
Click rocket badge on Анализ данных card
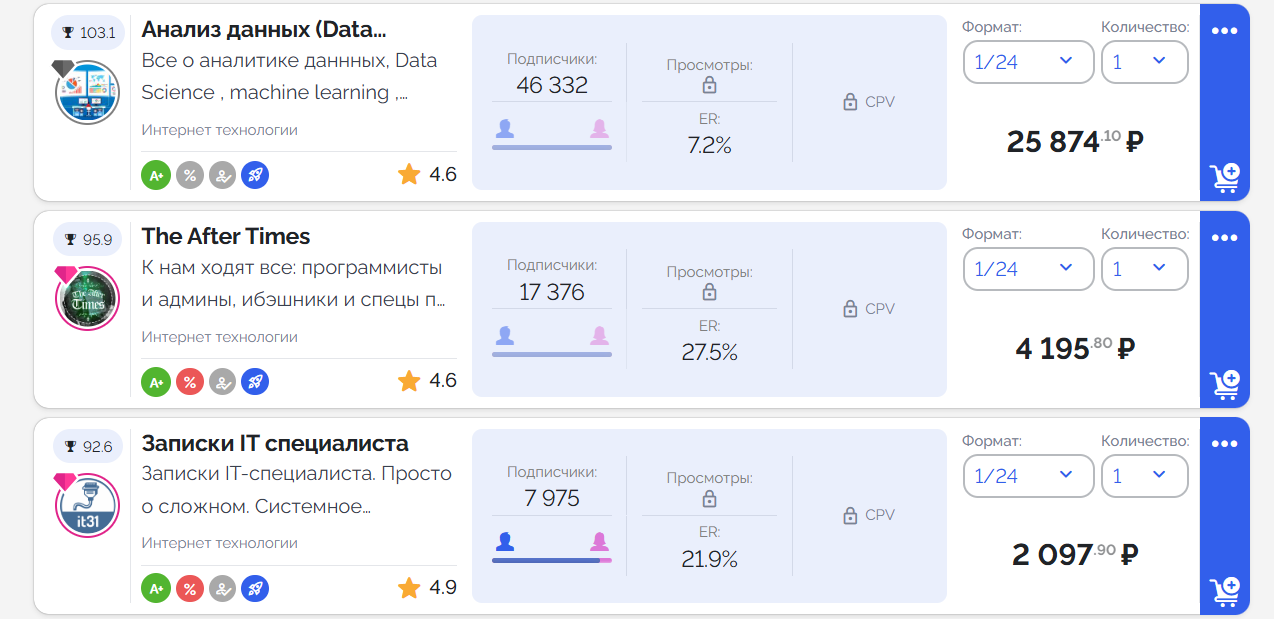coord(255,175)
